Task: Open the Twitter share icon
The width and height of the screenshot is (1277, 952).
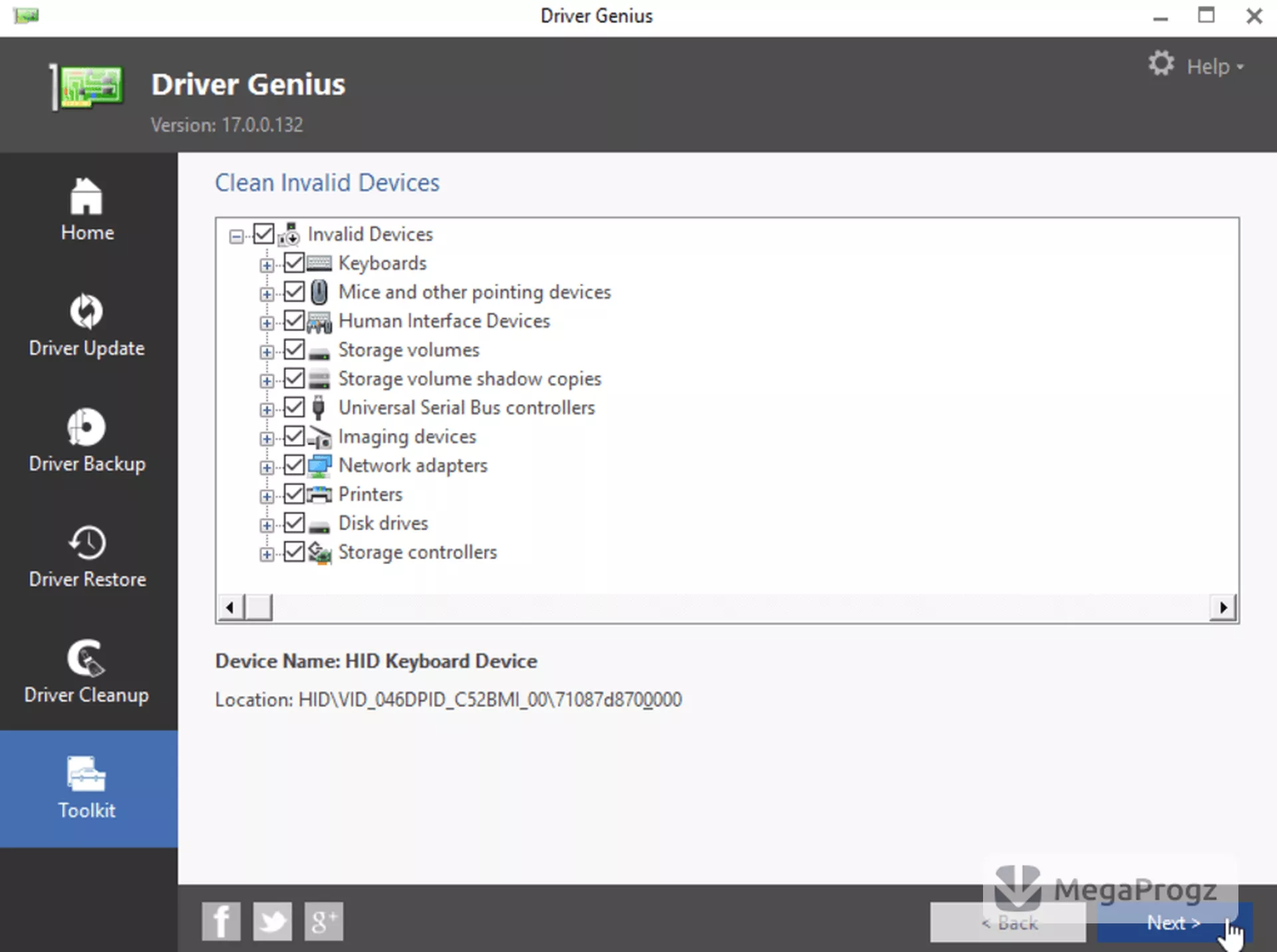Action: 272,921
